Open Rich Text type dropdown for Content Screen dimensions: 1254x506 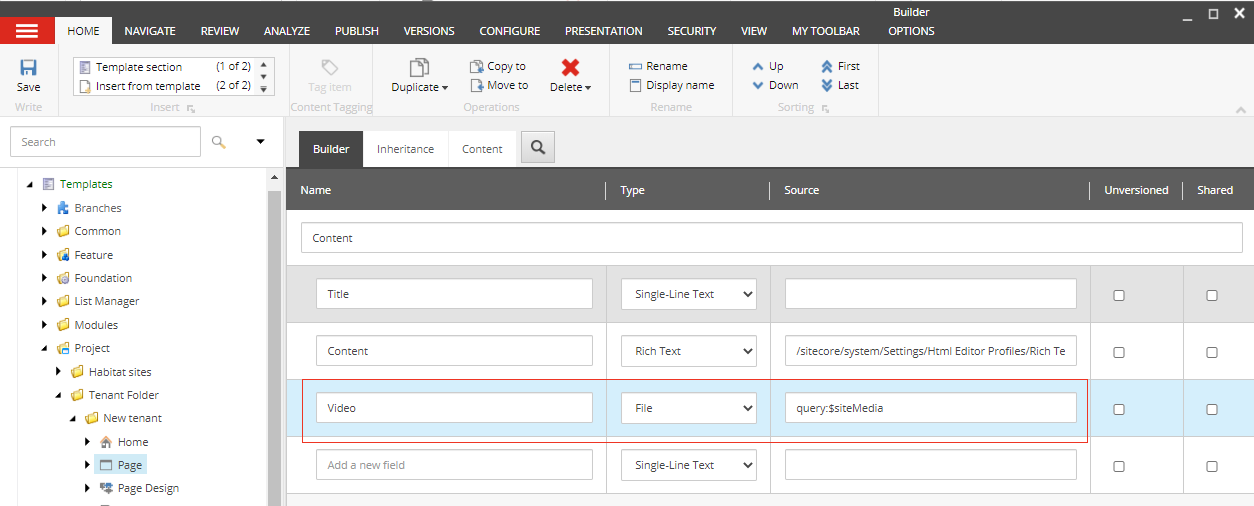click(x=689, y=351)
